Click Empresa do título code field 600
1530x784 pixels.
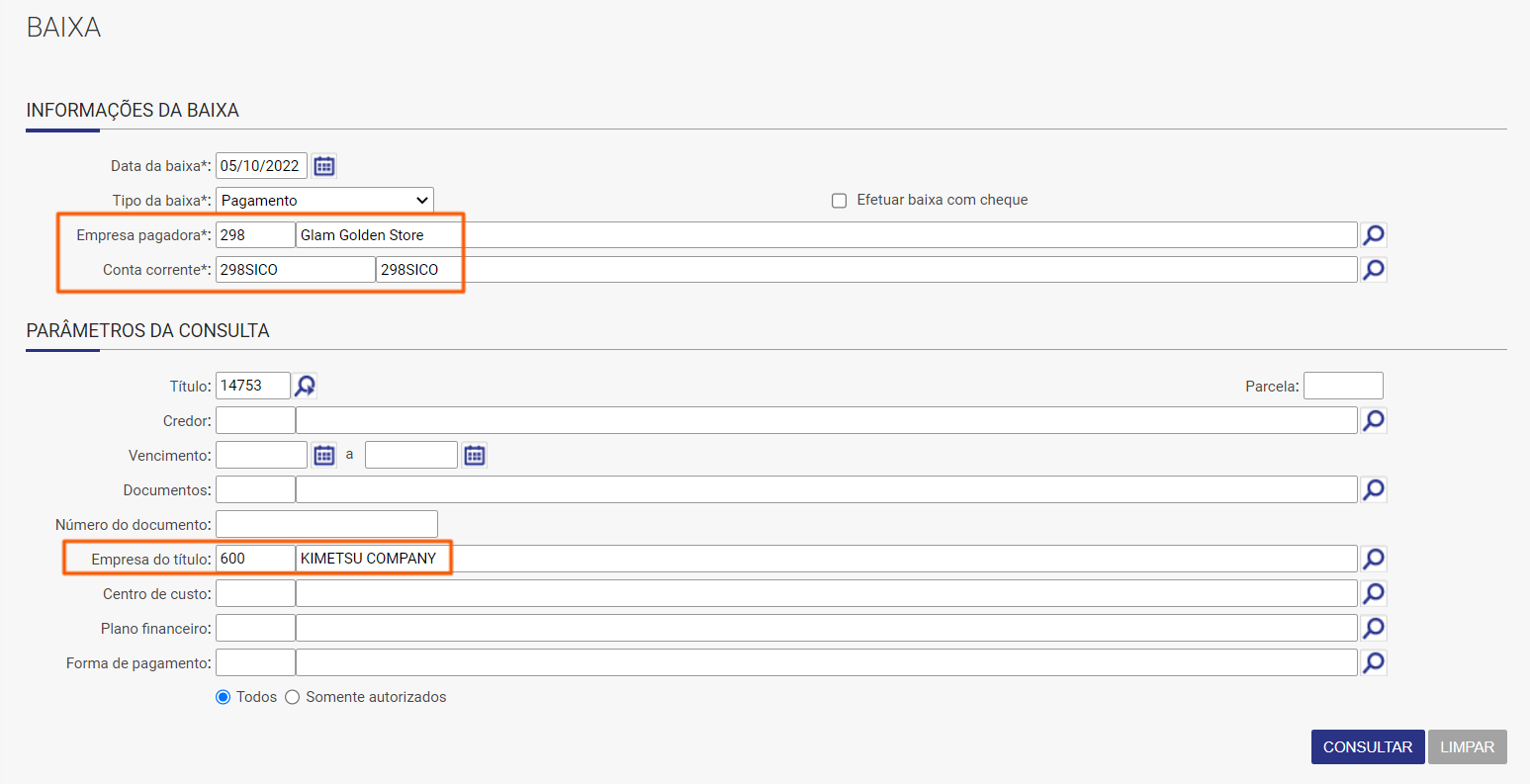point(255,559)
